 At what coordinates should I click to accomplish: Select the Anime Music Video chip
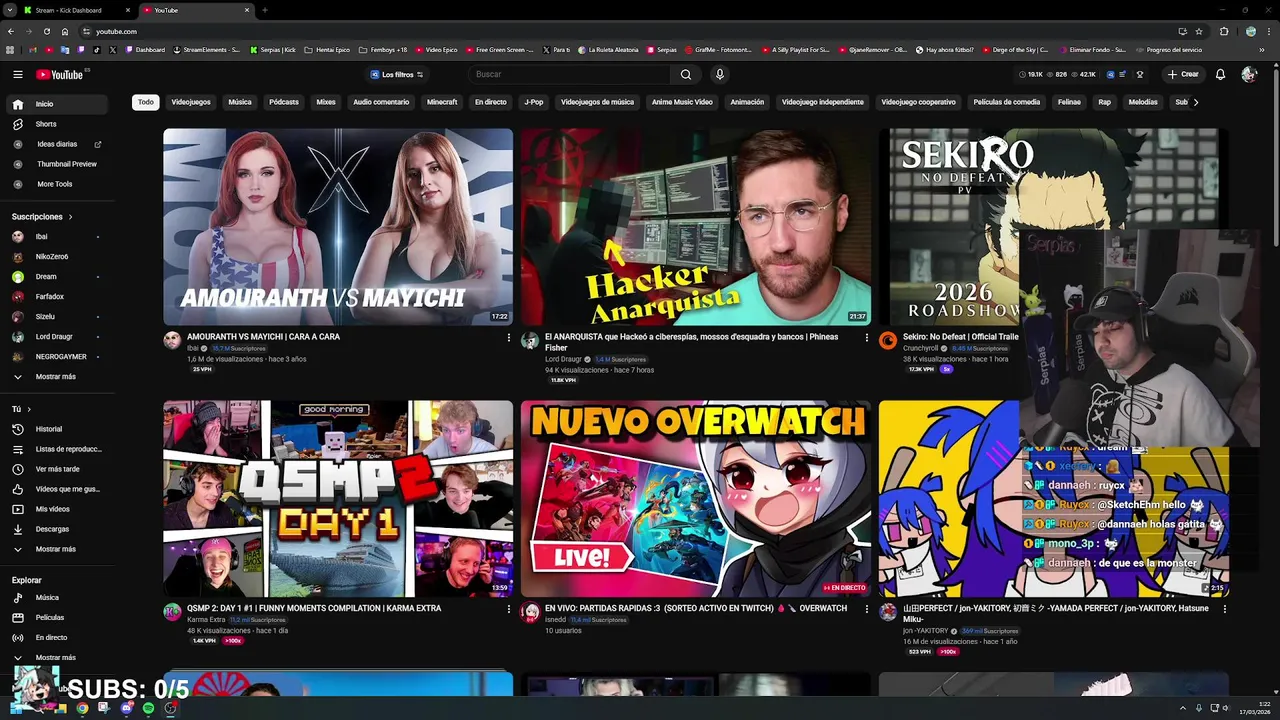click(682, 102)
